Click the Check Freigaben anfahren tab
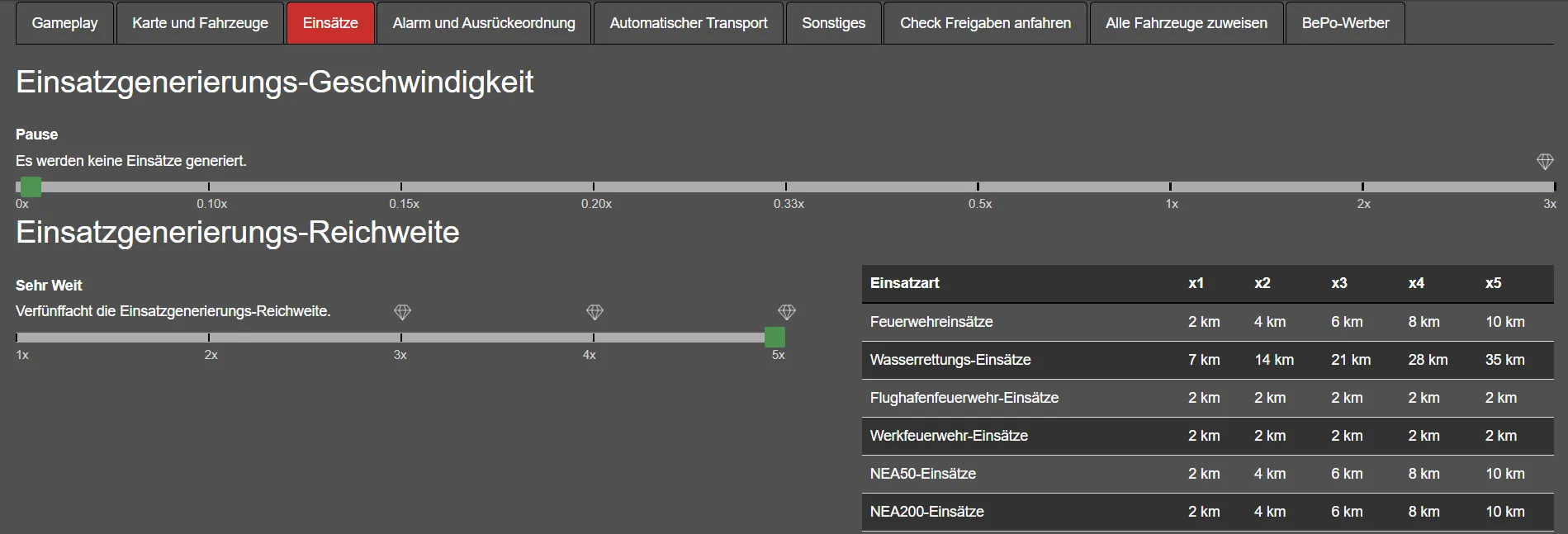Image resolution: width=1568 pixels, height=534 pixels. pos(985,23)
